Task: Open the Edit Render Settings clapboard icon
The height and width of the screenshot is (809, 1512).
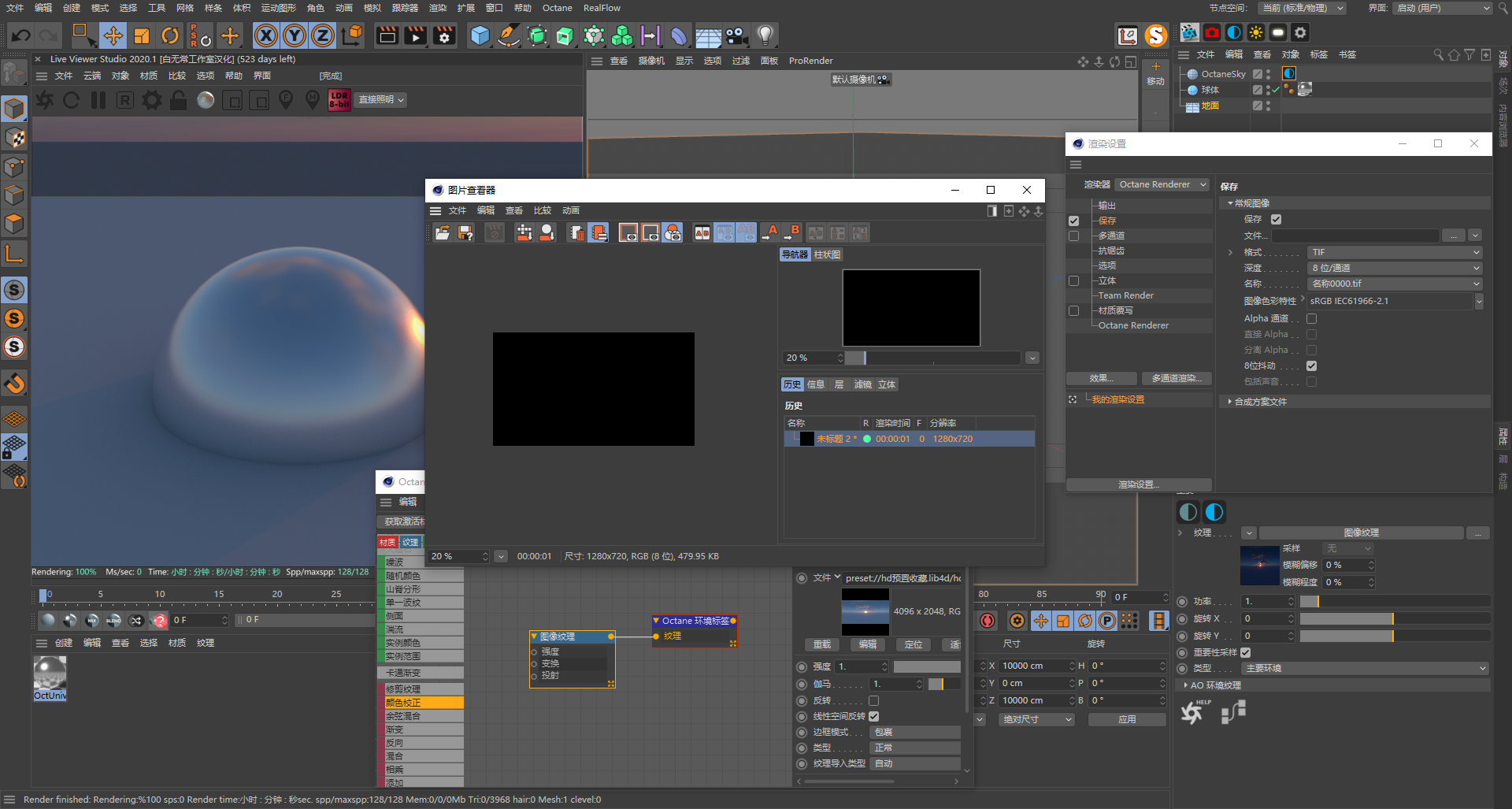Action: click(444, 35)
